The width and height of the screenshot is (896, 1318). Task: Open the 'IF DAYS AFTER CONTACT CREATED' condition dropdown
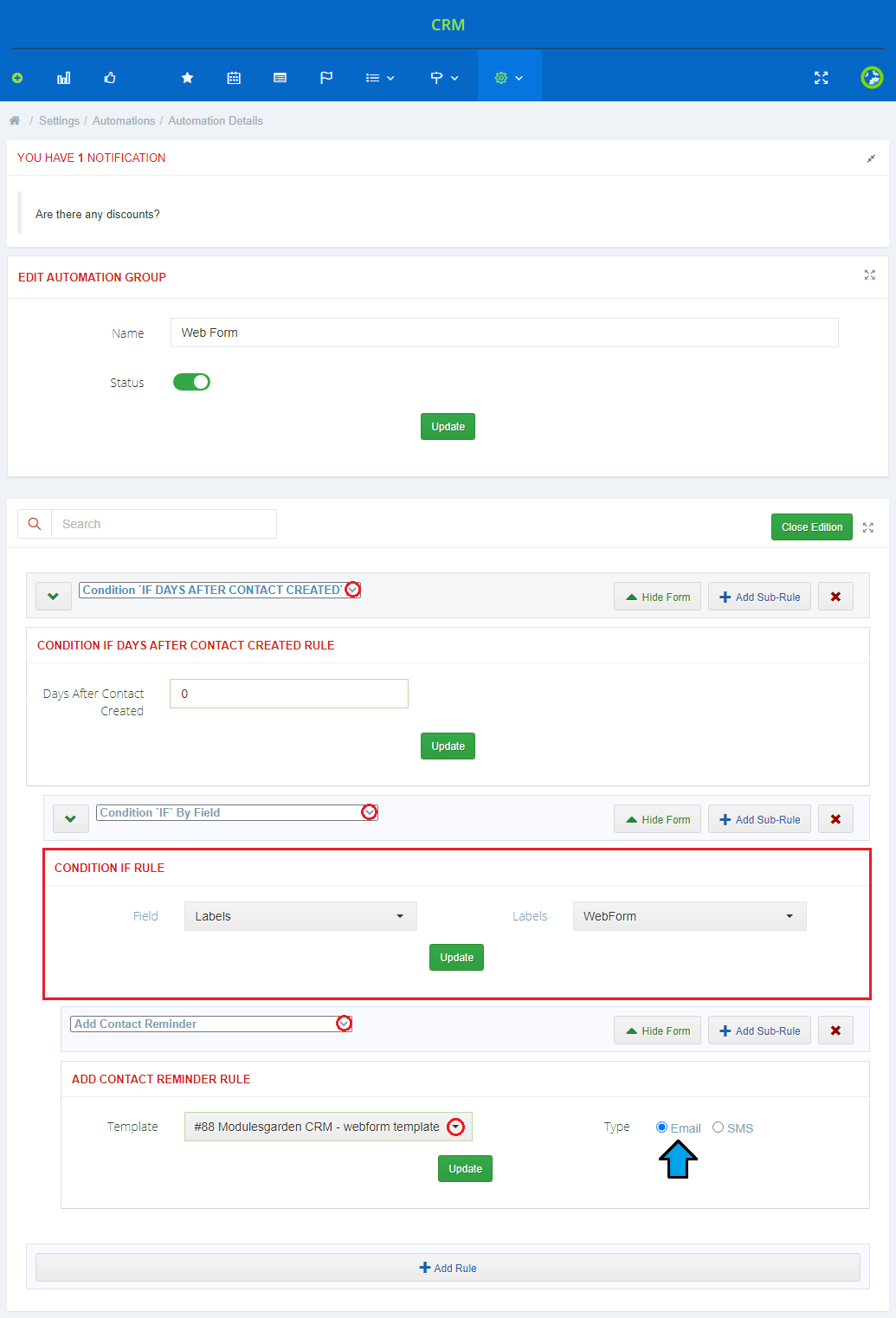[220, 590]
